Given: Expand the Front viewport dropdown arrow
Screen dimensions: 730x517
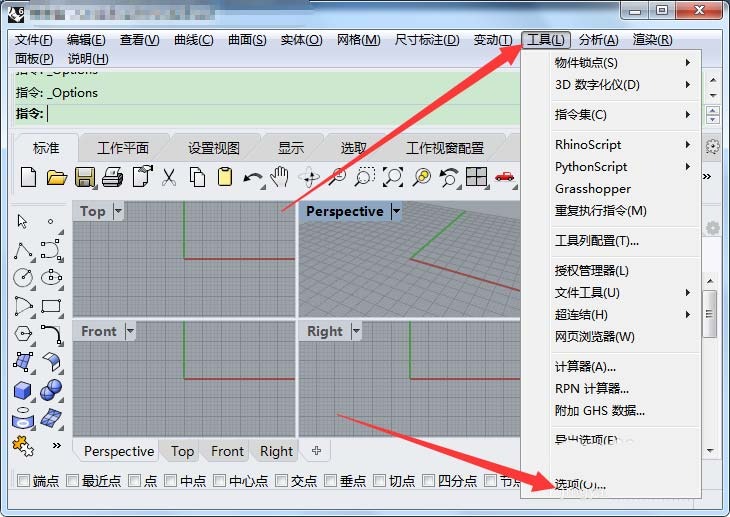Looking at the screenshot, I should [129, 331].
